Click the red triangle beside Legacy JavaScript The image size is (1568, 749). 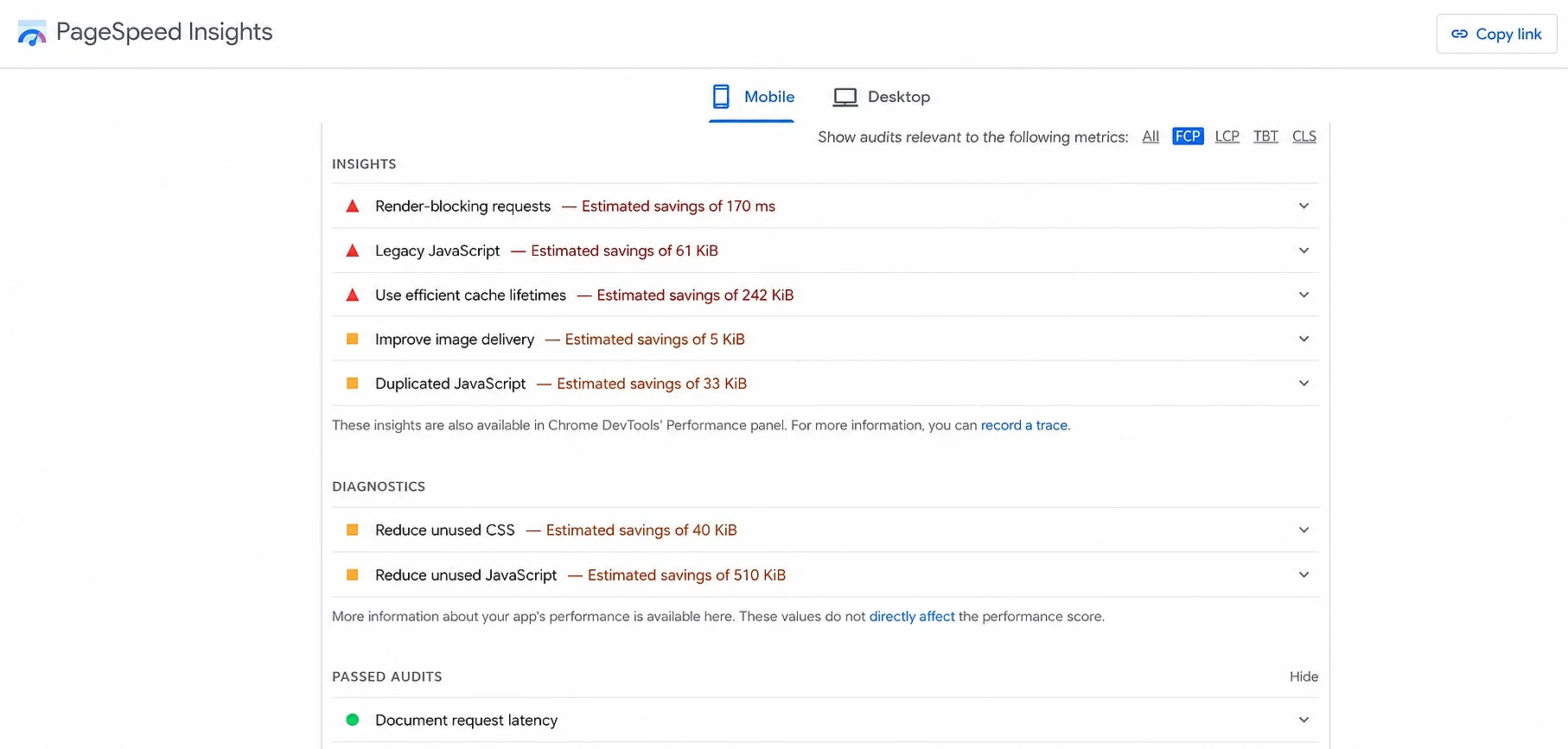pyautogui.click(x=353, y=251)
